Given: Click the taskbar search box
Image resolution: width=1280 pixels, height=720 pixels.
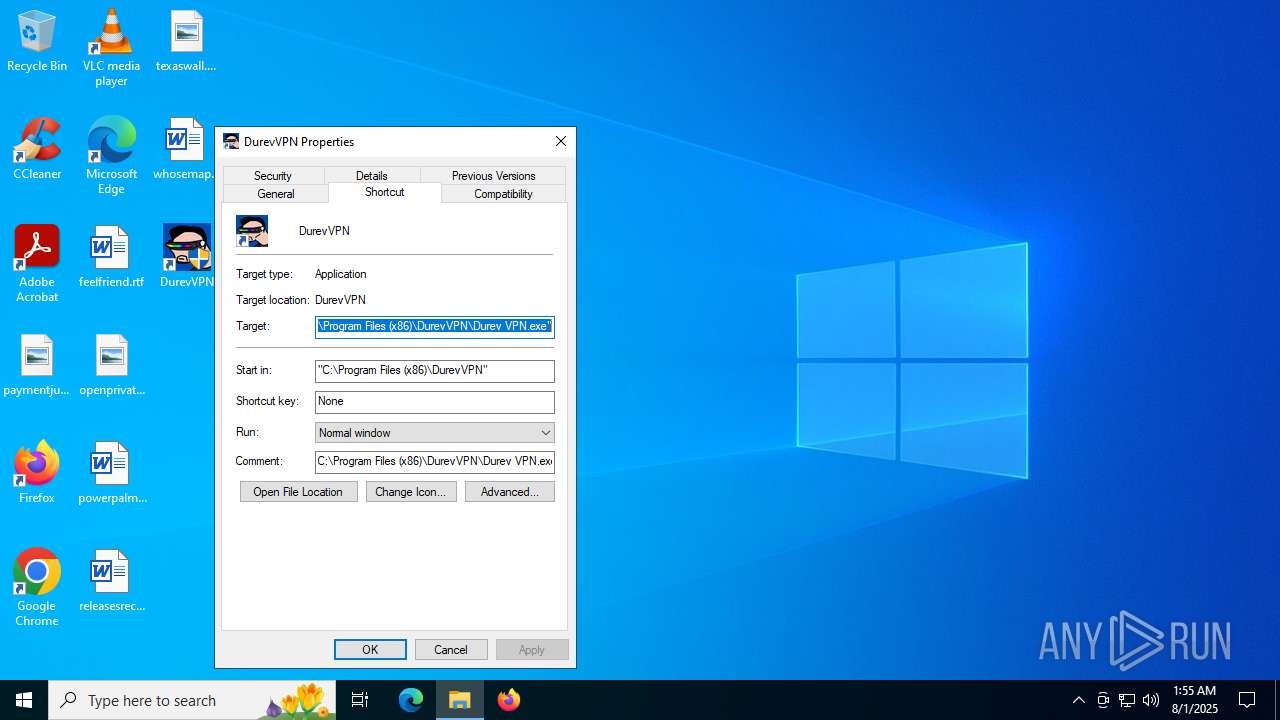Looking at the screenshot, I should click(194, 700).
